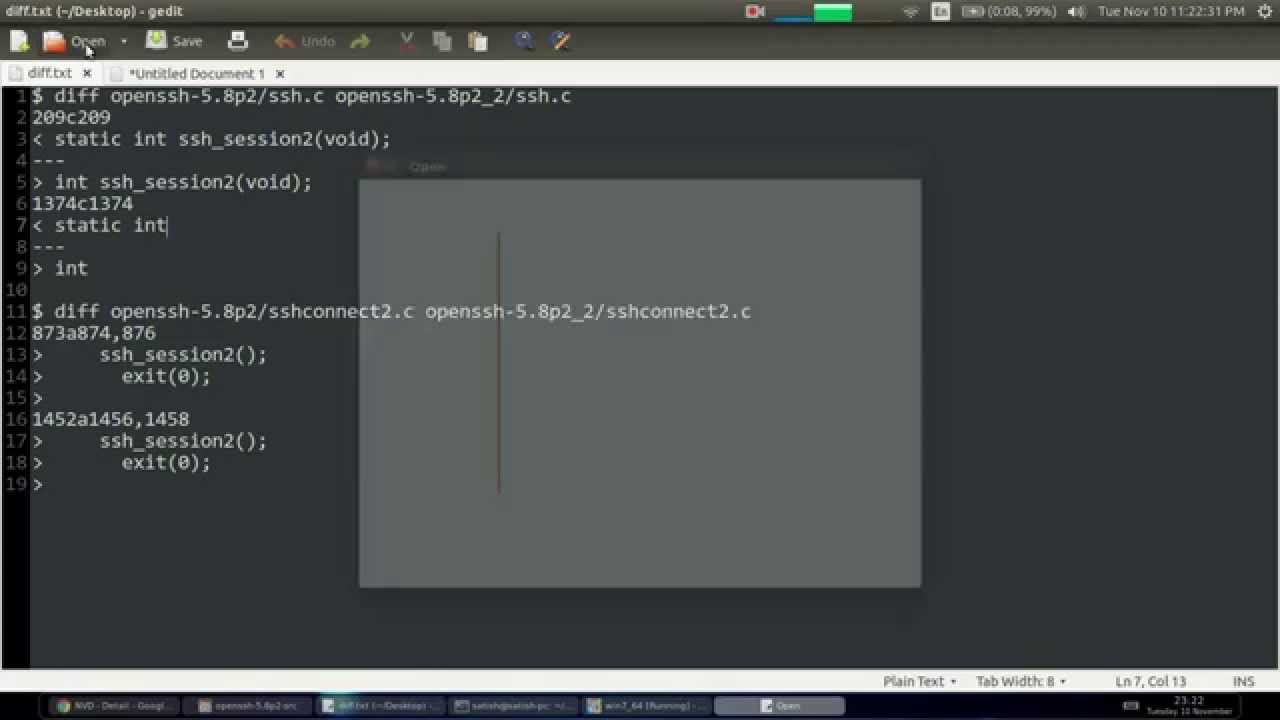
Task: Click the screen recorder indicator in the top panel
Action: (755, 11)
